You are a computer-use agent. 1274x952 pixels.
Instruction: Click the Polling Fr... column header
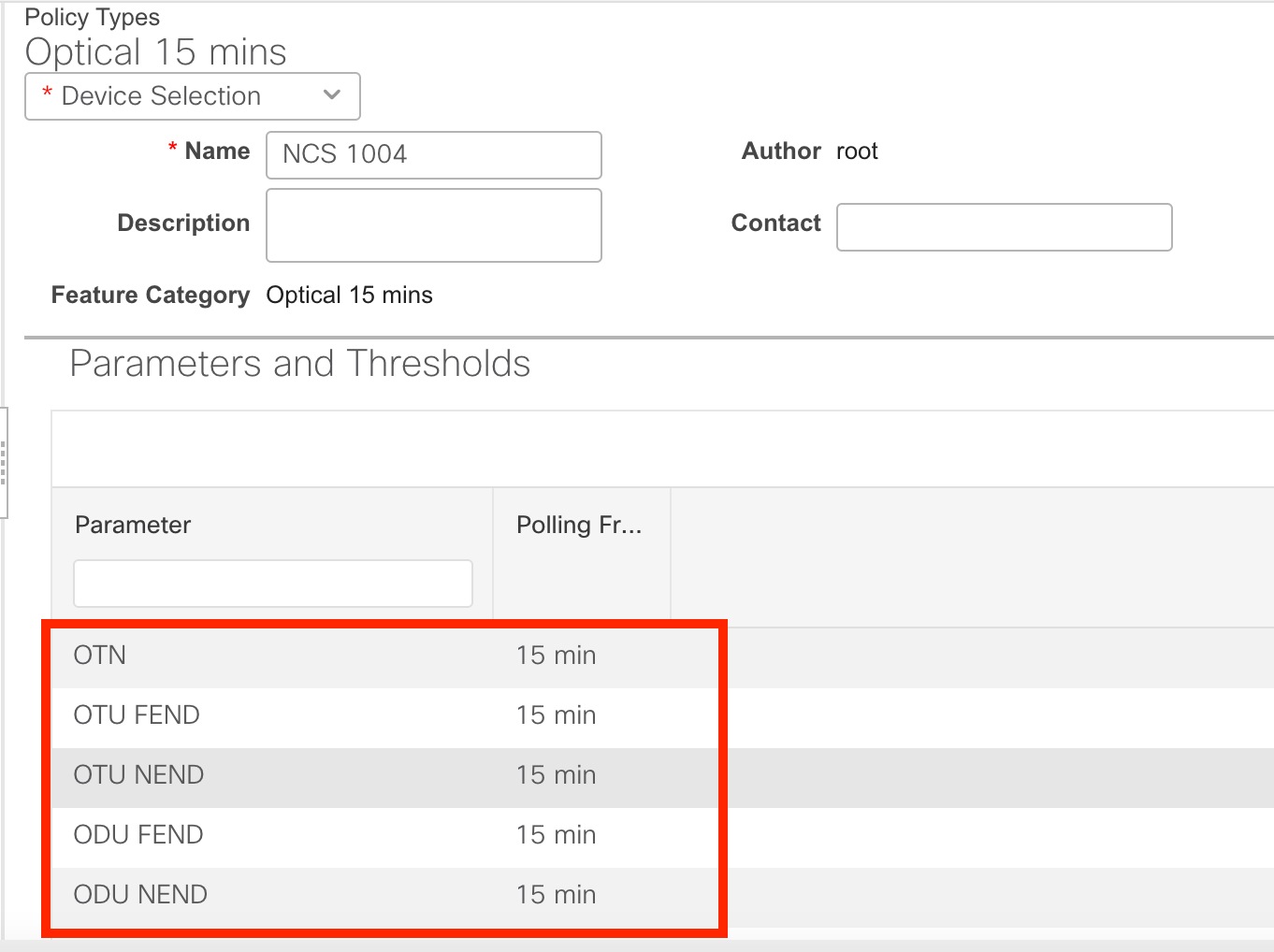579,525
